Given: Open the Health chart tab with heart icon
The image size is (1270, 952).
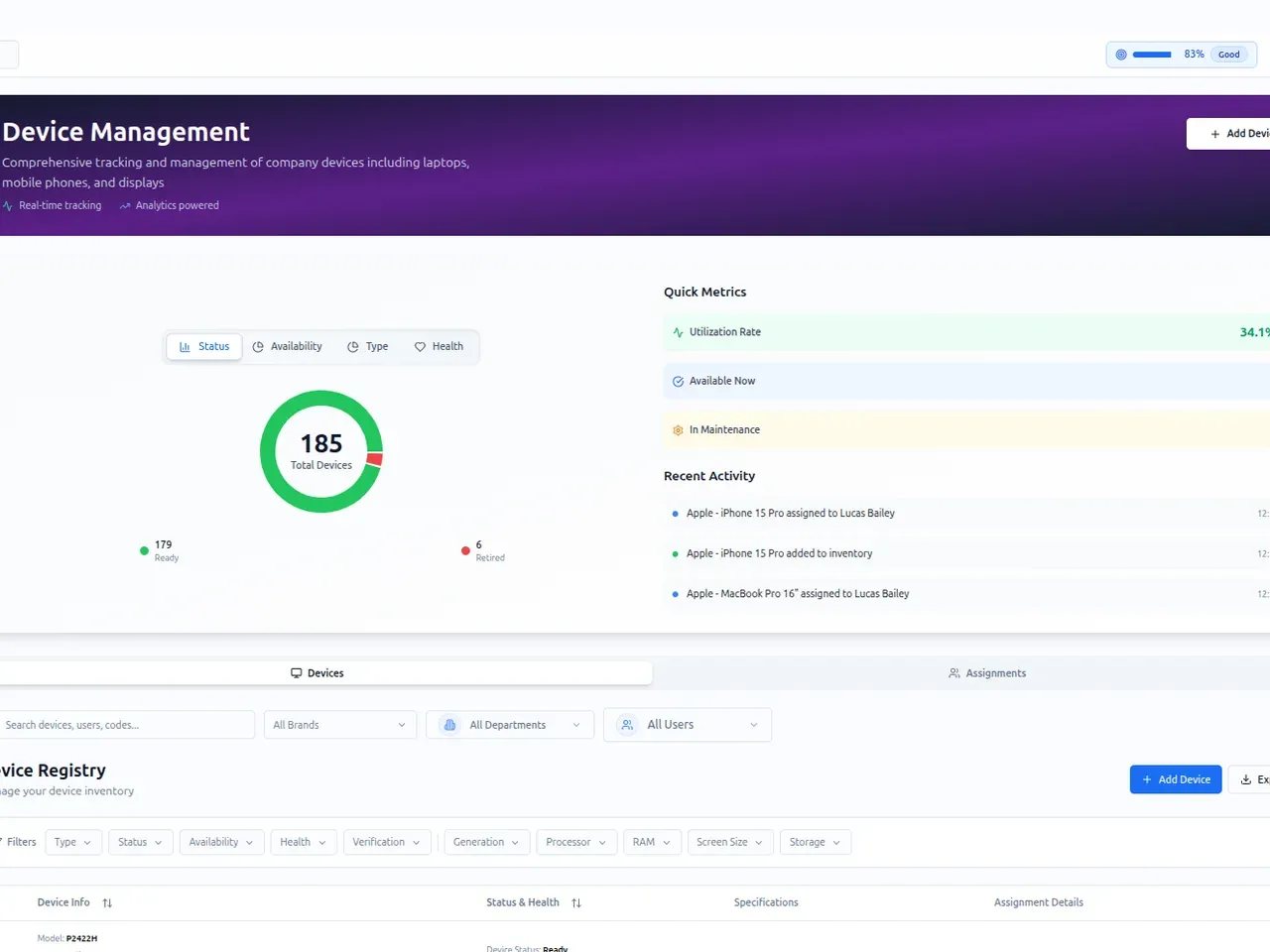Looking at the screenshot, I should click(439, 347).
